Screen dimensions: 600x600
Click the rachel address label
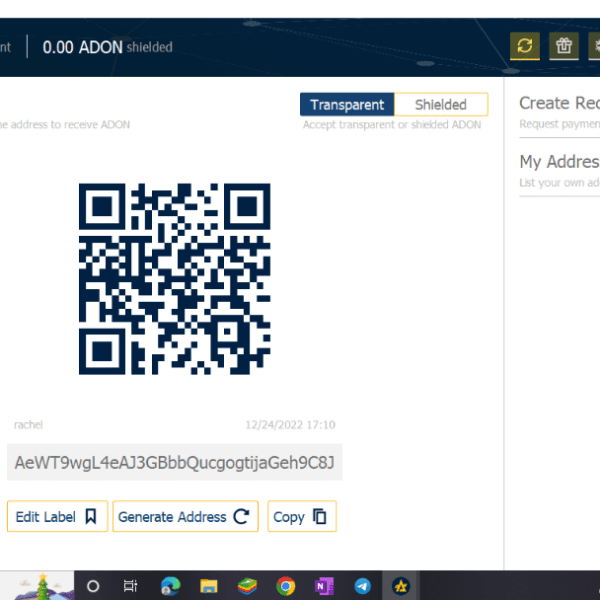[28, 425]
